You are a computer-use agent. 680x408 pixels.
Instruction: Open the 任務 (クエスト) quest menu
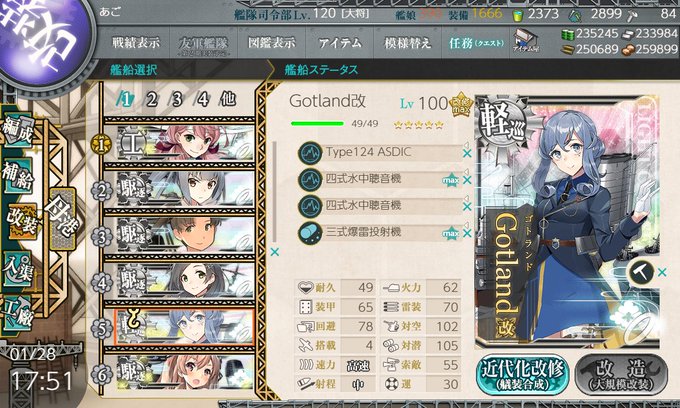(476, 43)
